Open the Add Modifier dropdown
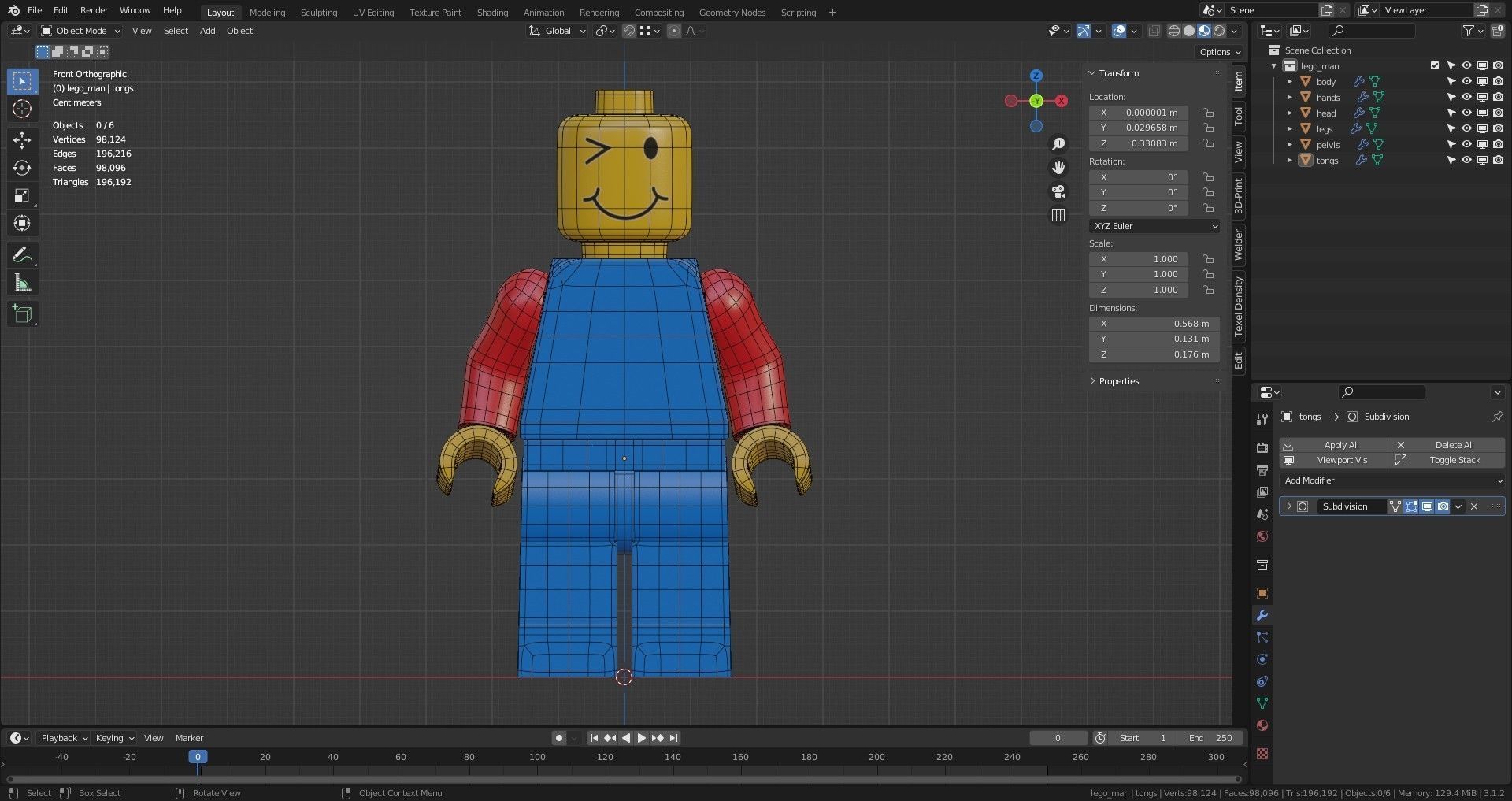The width and height of the screenshot is (1512, 801). click(1392, 480)
